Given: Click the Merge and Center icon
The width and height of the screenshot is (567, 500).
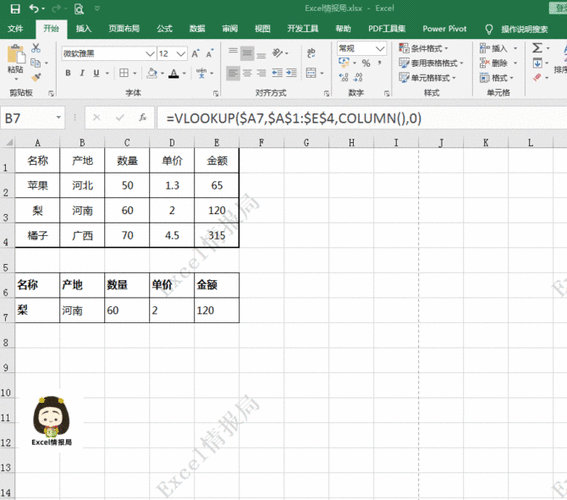Looking at the screenshot, I should [x=311, y=73].
